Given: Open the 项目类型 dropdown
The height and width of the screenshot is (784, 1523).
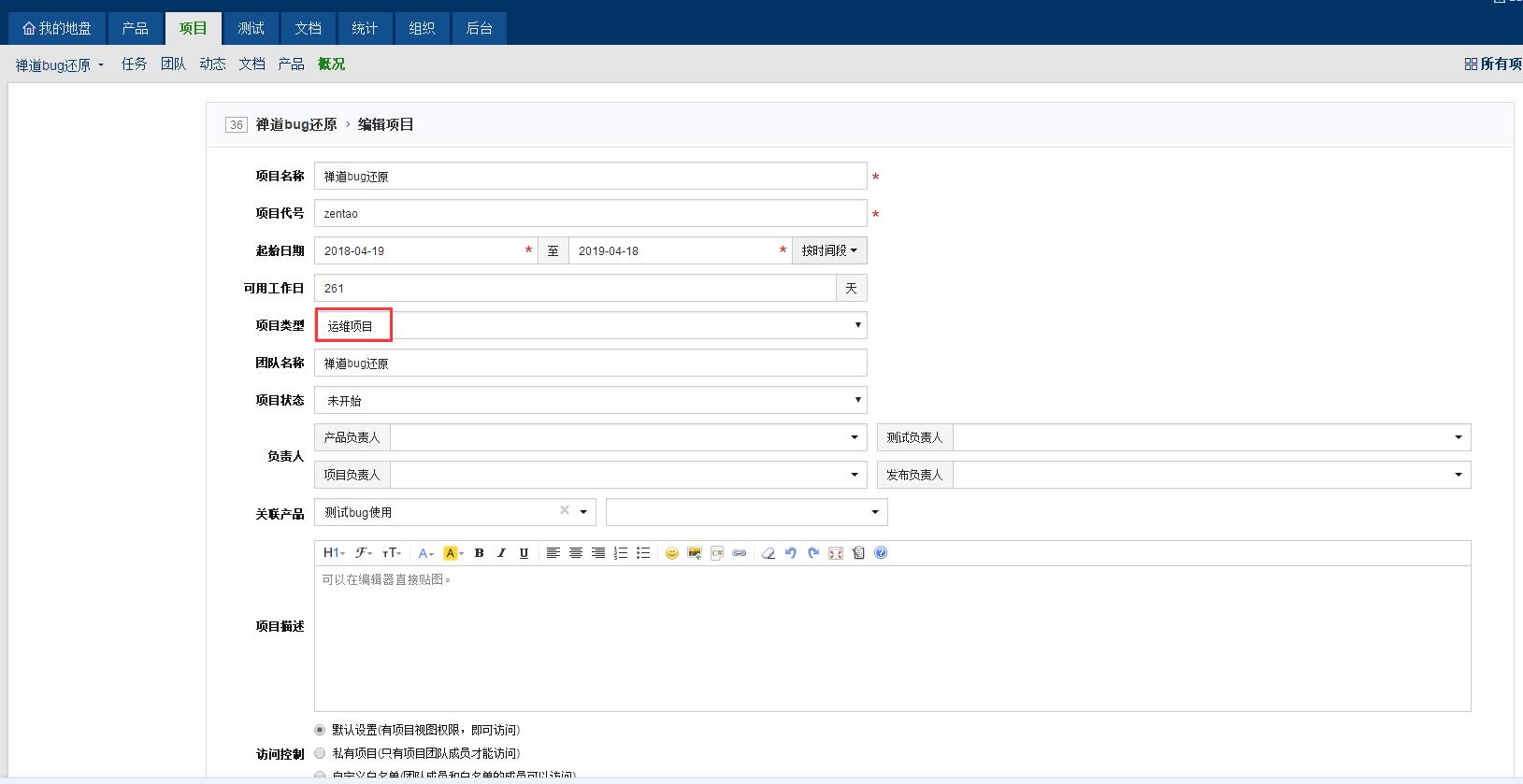Looking at the screenshot, I should point(591,325).
